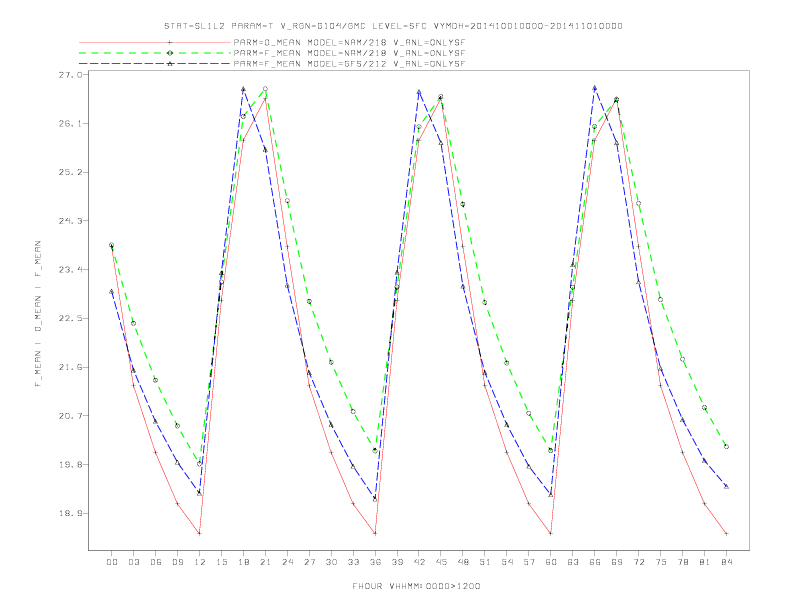The width and height of the screenshot is (792, 612).
Task: Click x-axis forecast hour label 78
Action: pos(682,562)
